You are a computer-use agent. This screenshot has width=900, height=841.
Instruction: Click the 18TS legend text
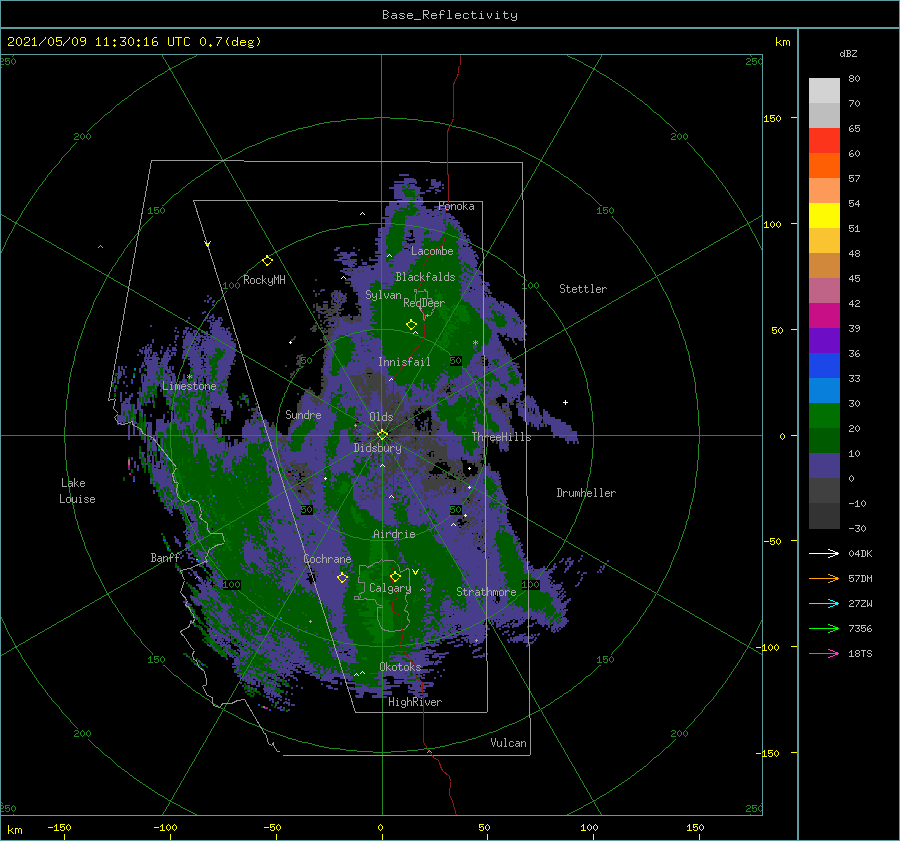coord(860,653)
